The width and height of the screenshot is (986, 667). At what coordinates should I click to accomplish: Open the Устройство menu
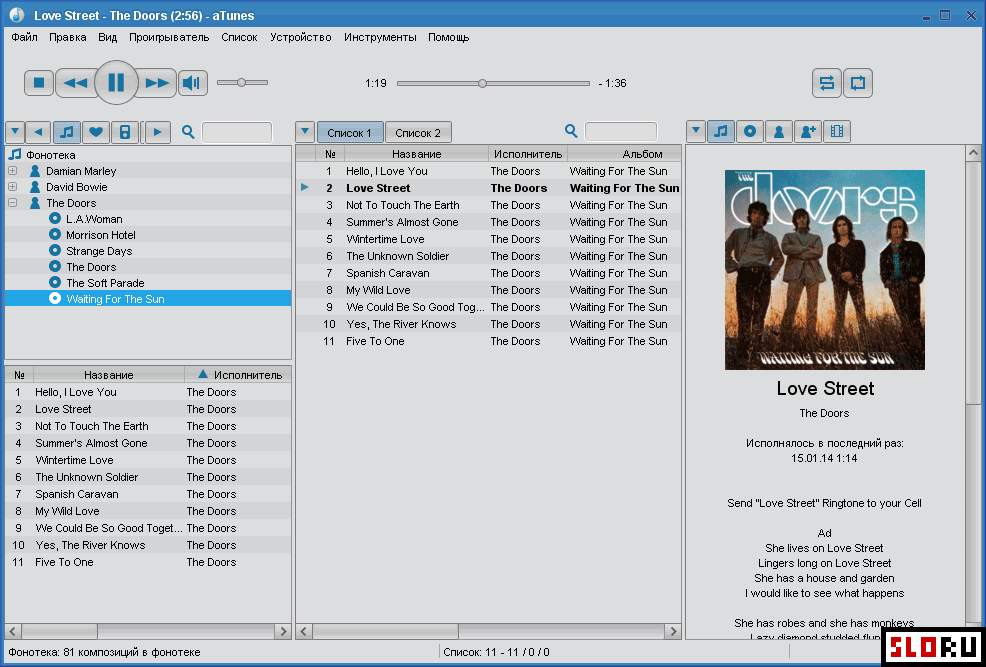pyautogui.click(x=301, y=37)
